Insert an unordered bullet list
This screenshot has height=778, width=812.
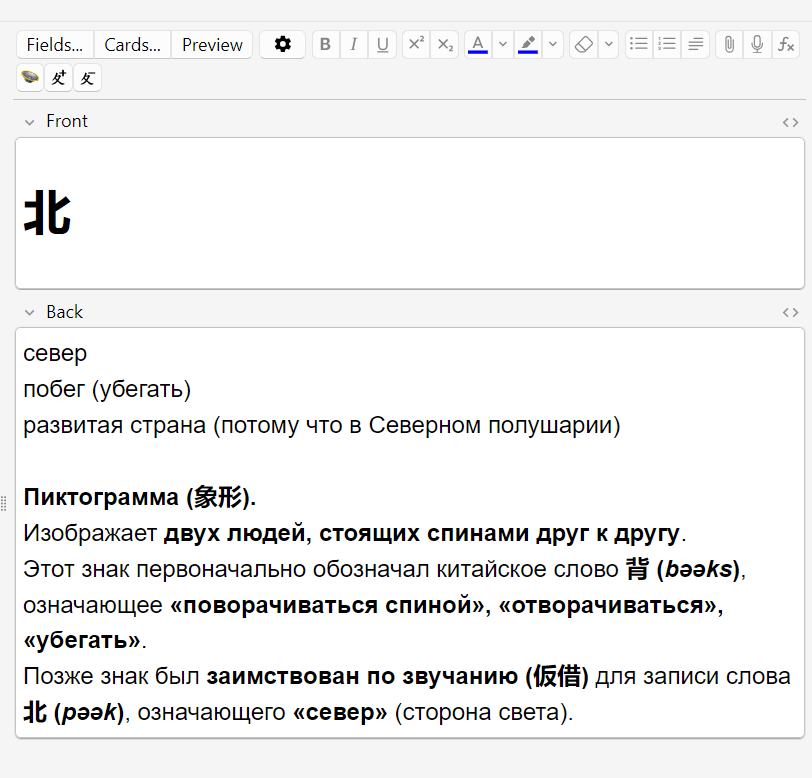click(x=639, y=45)
